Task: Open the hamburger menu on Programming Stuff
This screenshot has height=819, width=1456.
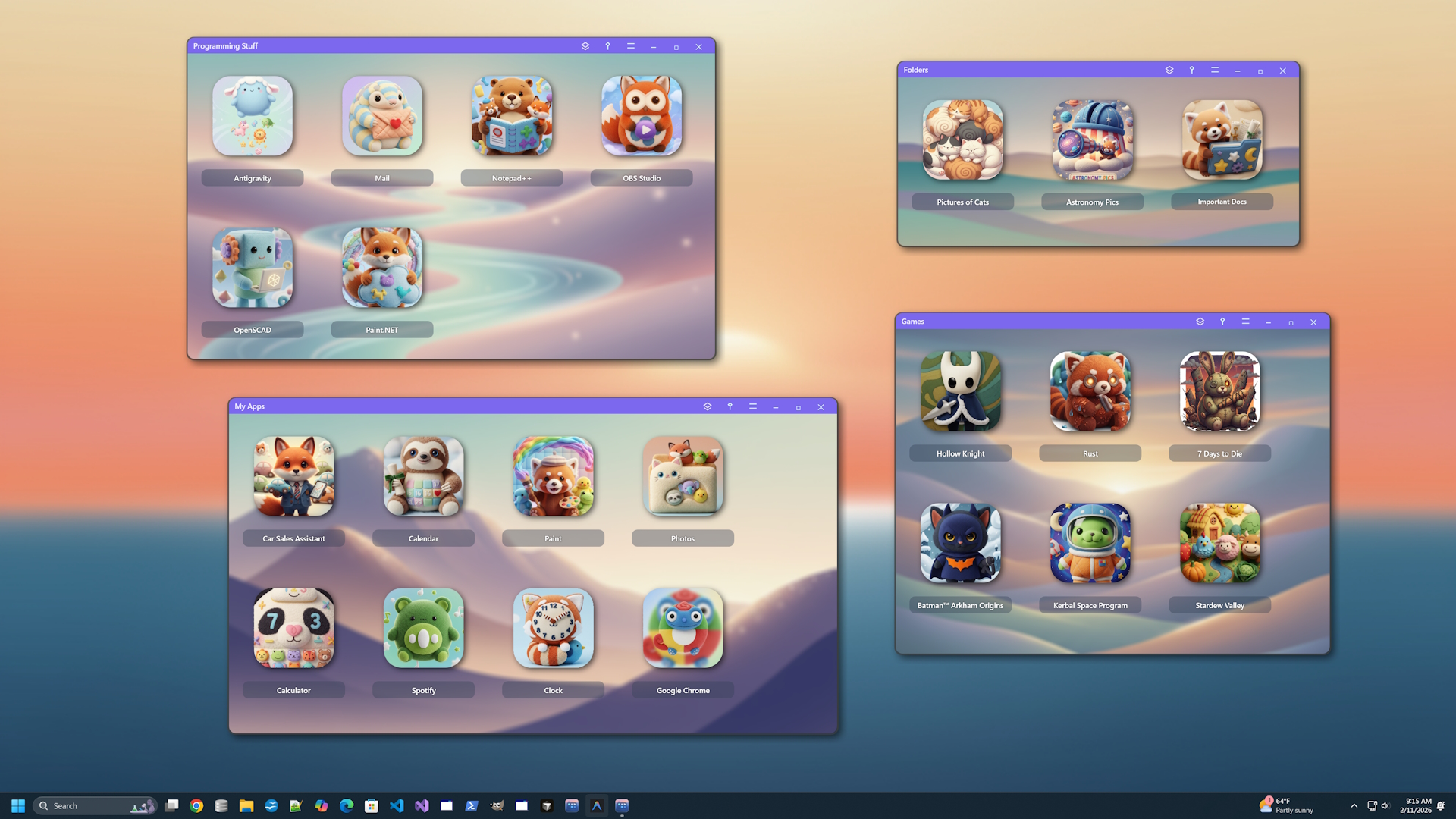Action: click(630, 46)
